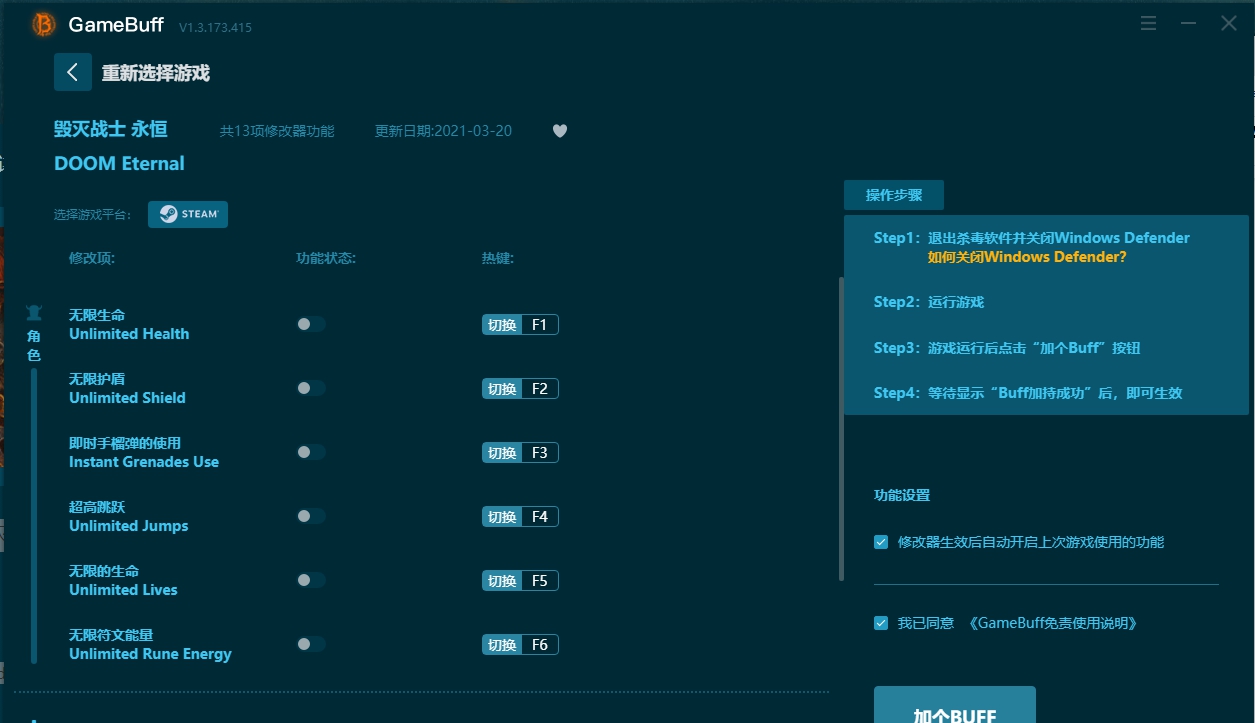Edit the F3 hotkey field
Image resolution: width=1255 pixels, height=723 pixels.
point(540,453)
